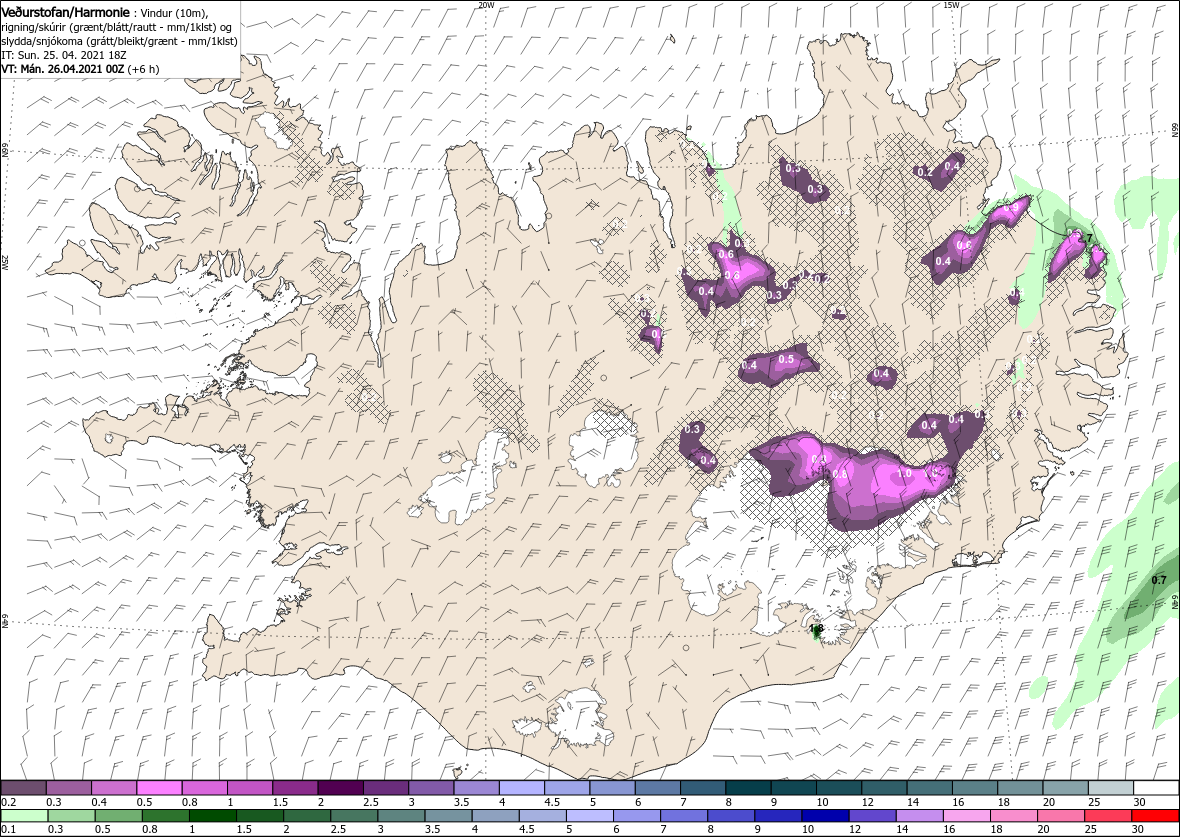Select the 'IT: Sun. 25. 04. 2021 18Z' line
This screenshot has width=1180, height=837.
(x=62, y=55)
